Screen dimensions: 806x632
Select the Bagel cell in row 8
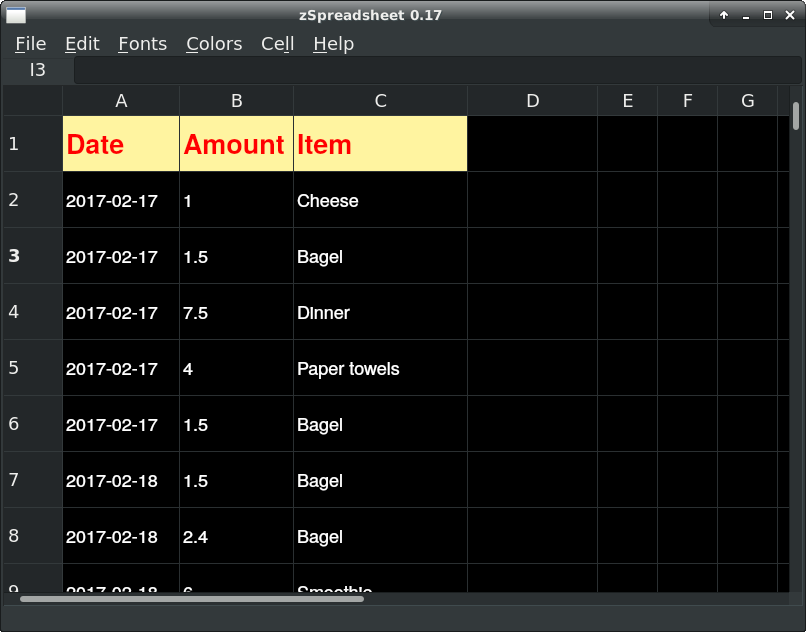coord(380,536)
